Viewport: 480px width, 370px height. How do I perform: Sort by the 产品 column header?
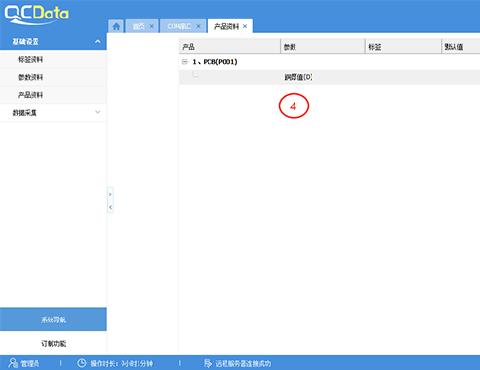[230, 47]
